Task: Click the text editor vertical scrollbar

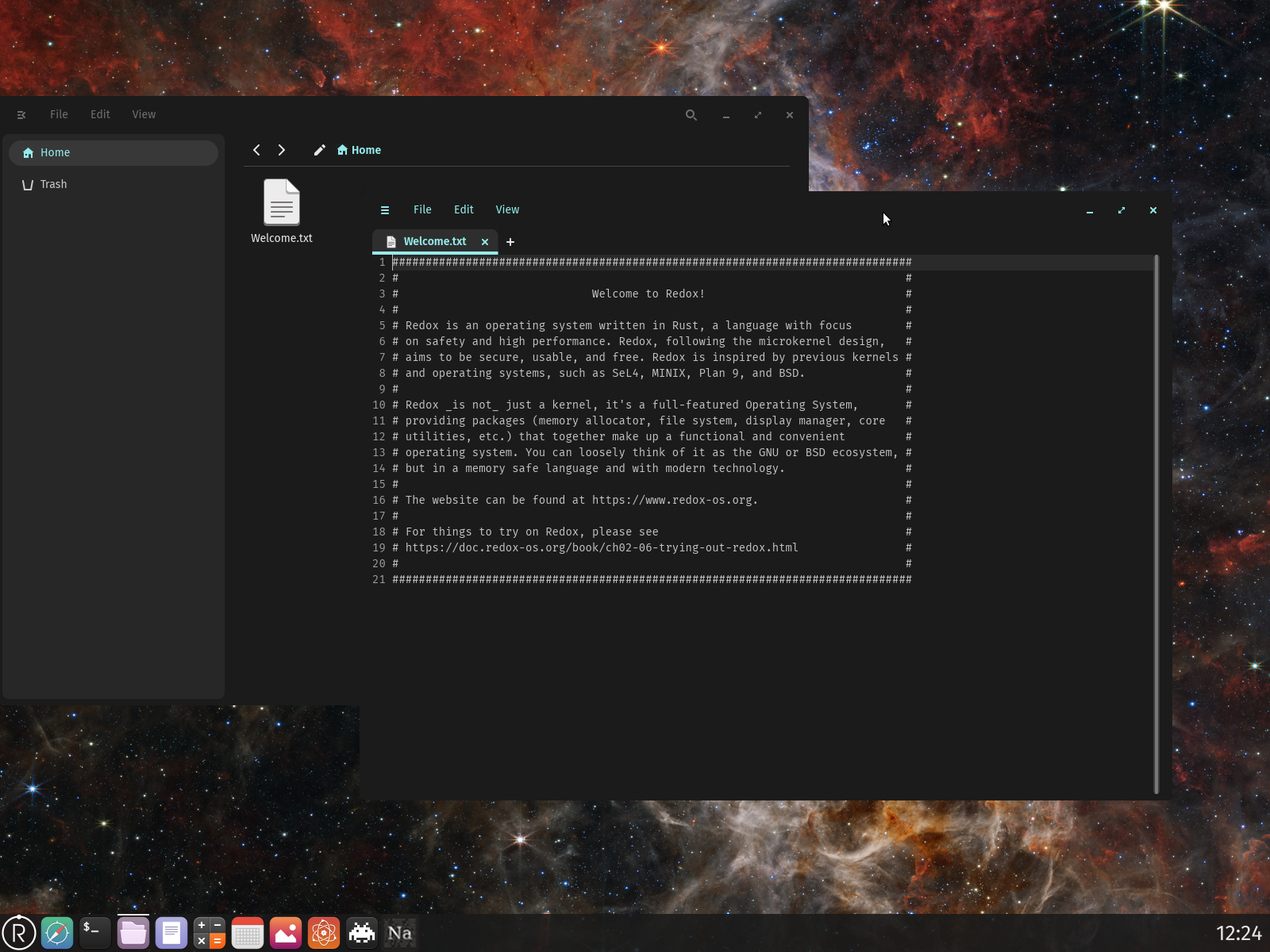Action: point(1156,524)
